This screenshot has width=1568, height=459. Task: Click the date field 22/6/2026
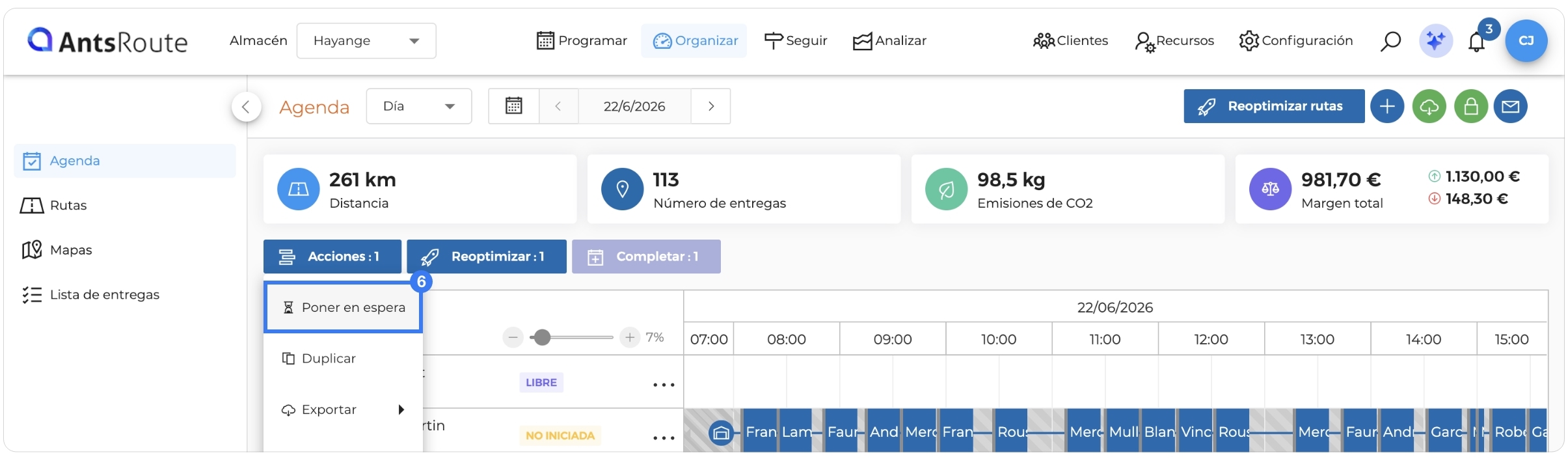tap(634, 106)
